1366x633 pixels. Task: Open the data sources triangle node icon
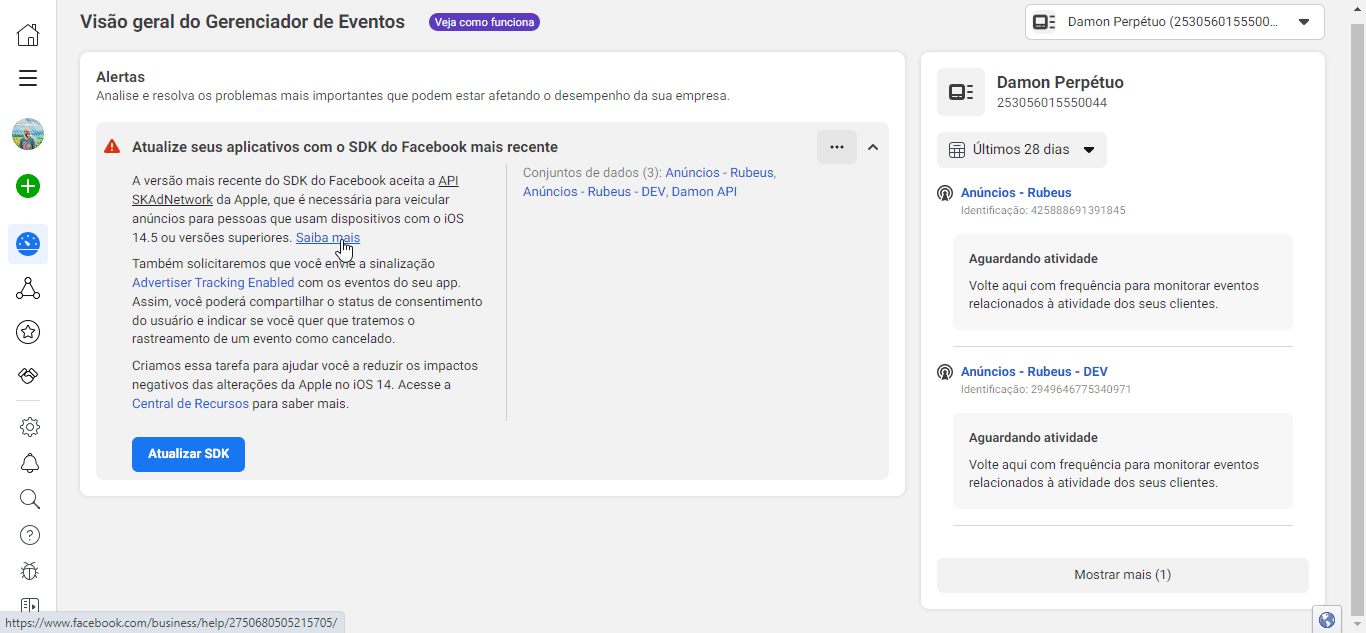(28, 289)
